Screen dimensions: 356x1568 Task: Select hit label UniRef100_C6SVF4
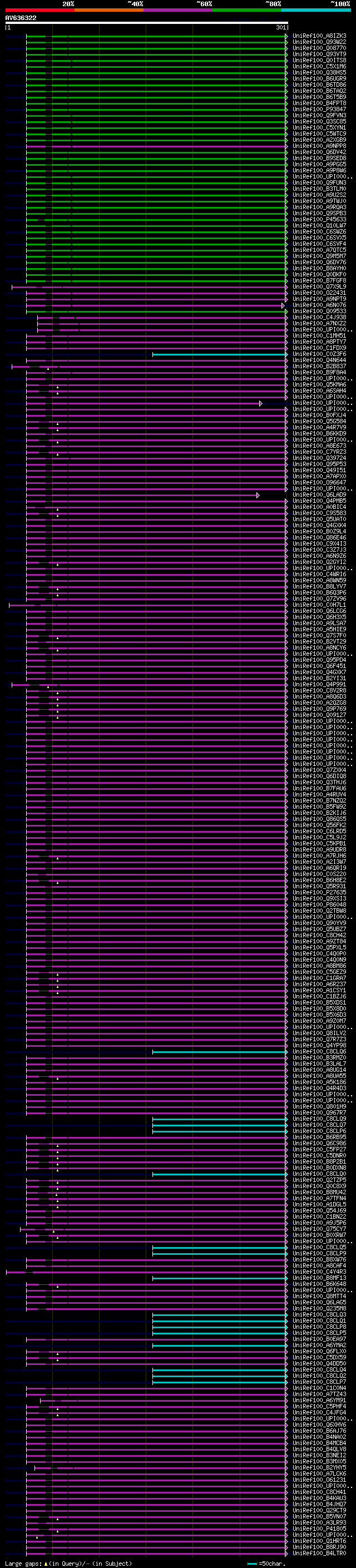point(319,244)
